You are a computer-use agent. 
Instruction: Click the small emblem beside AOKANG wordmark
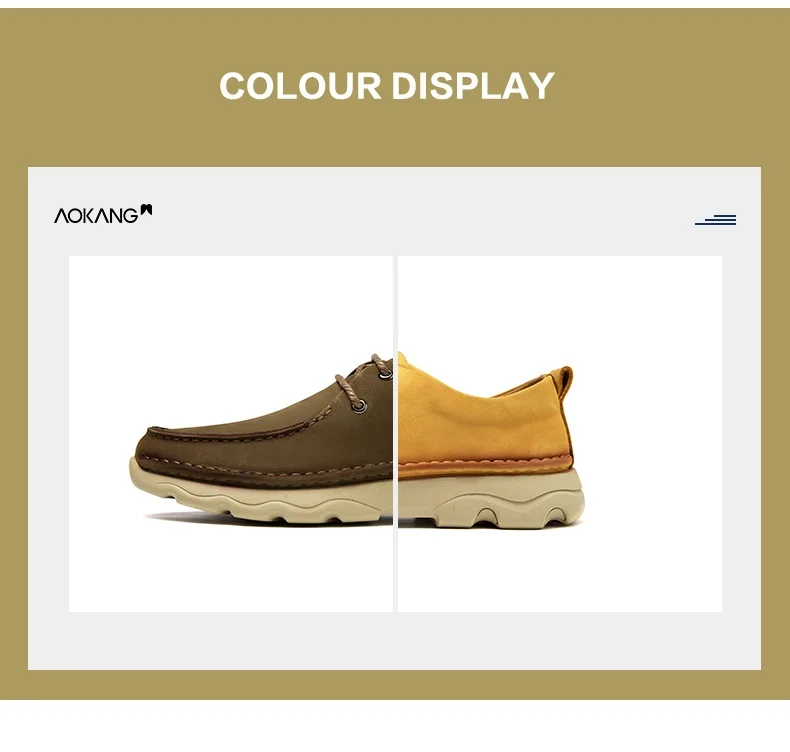point(146,210)
